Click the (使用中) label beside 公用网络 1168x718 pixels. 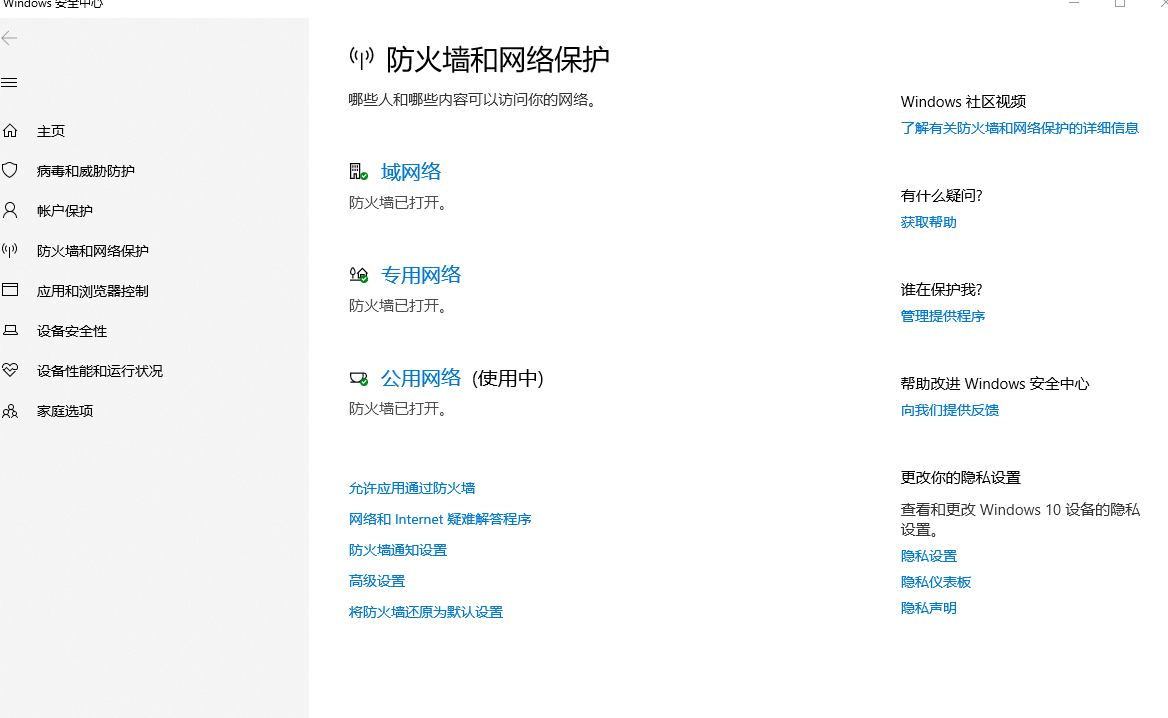(508, 378)
